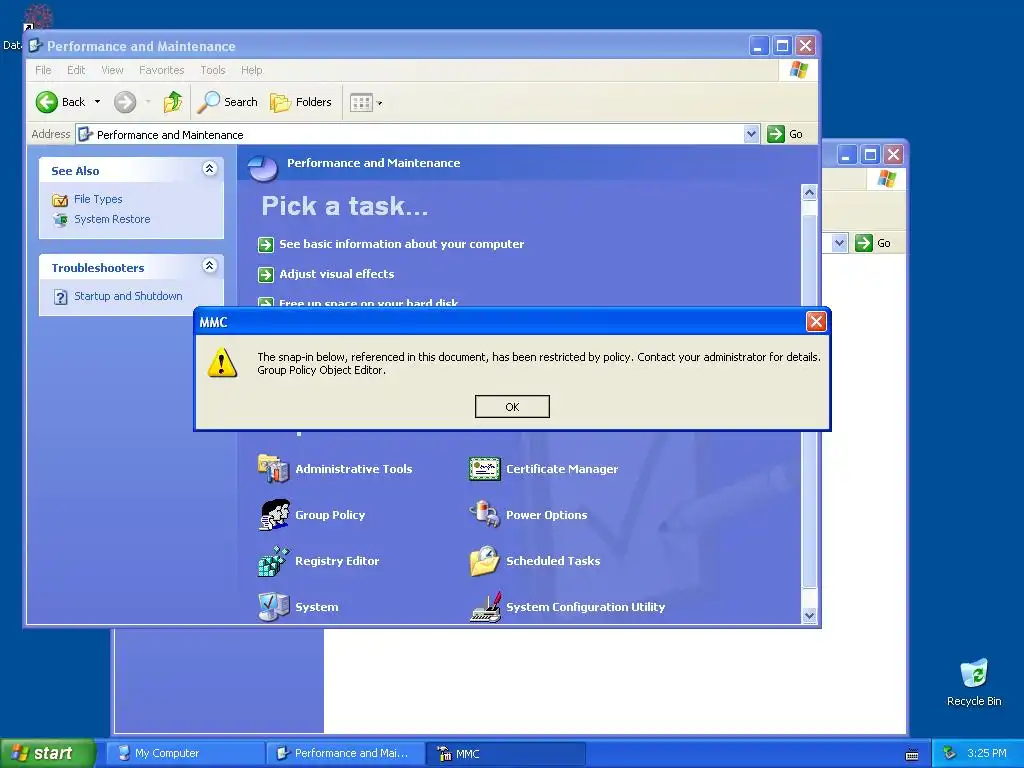Minimize the background window
The width and height of the screenshot is (1024, 768).
tap(847, 155)
